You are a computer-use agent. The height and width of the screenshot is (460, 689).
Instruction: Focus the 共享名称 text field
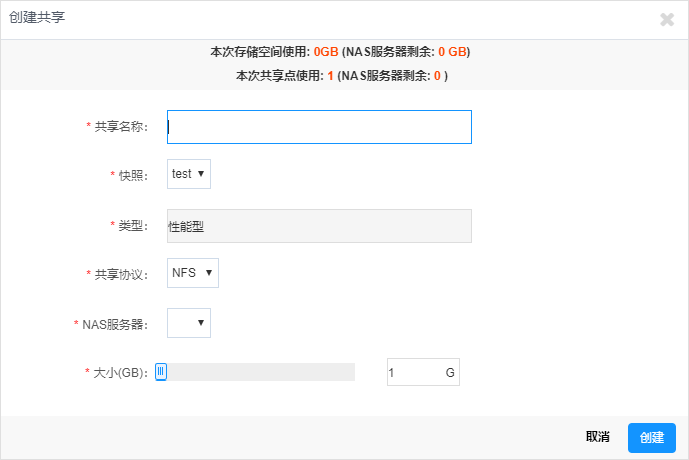(319, 127)
